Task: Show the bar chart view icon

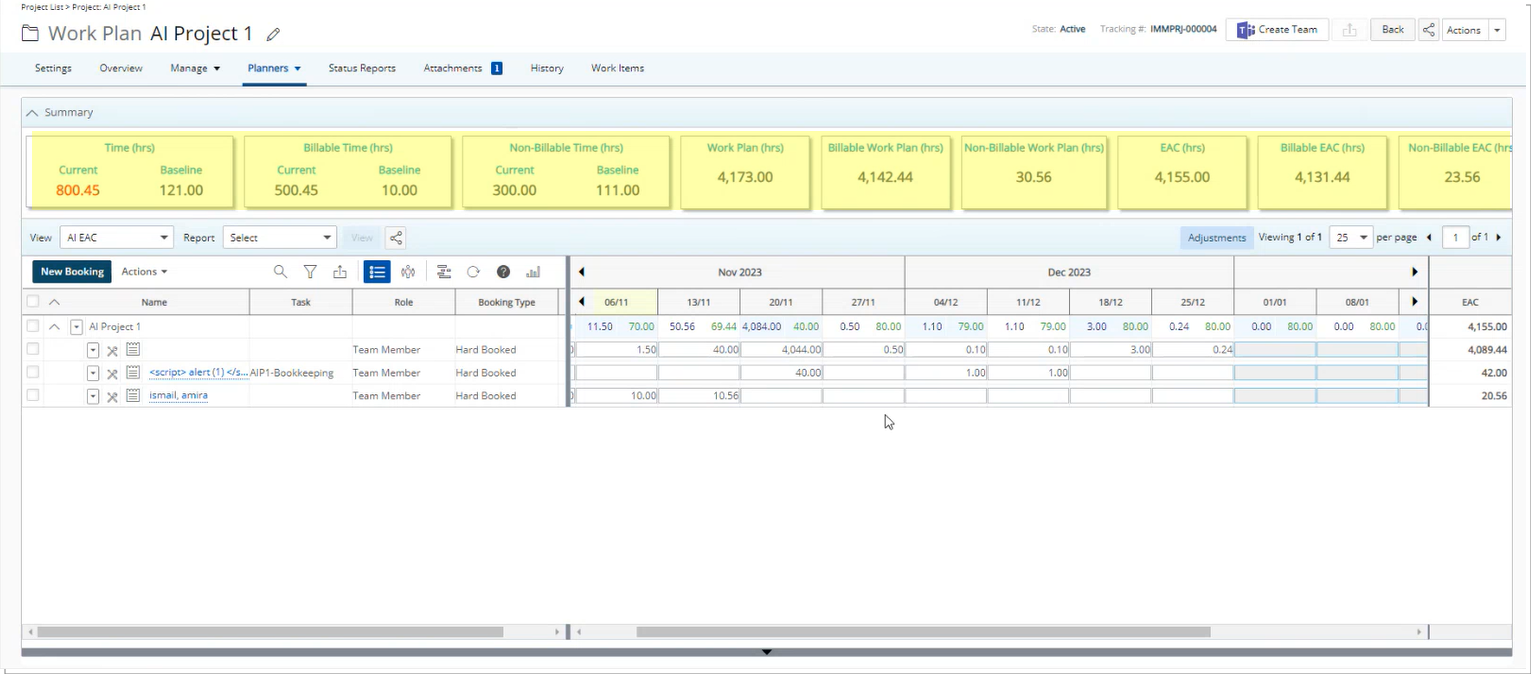Action: [533, 272]
